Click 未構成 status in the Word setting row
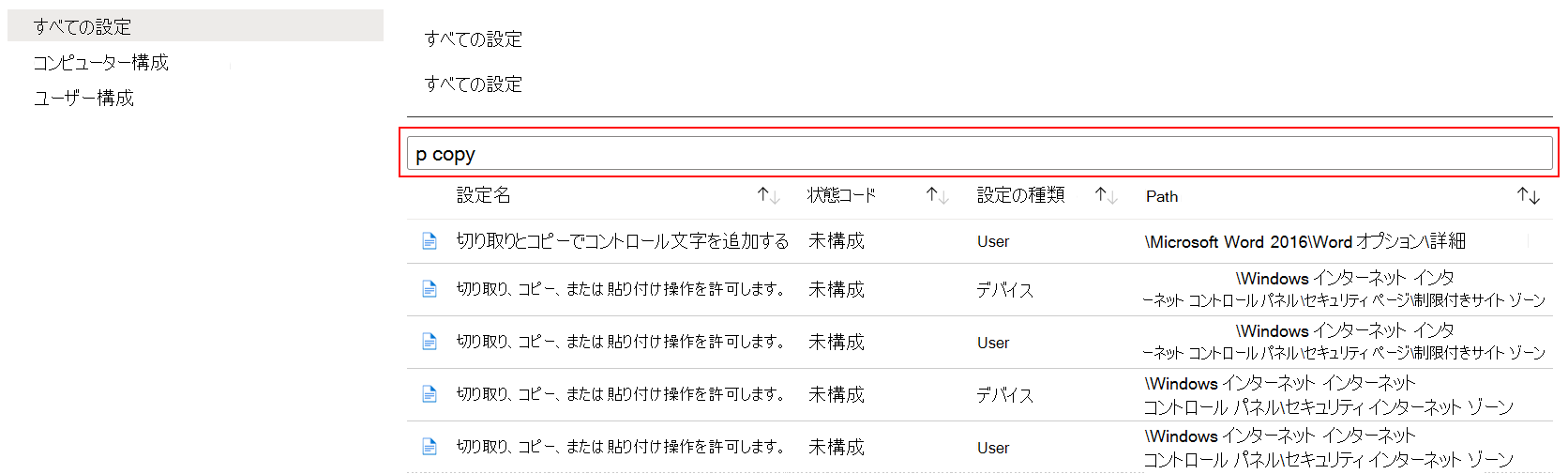This screenshot has width=1568, height=474. click(x=837, y=241)
